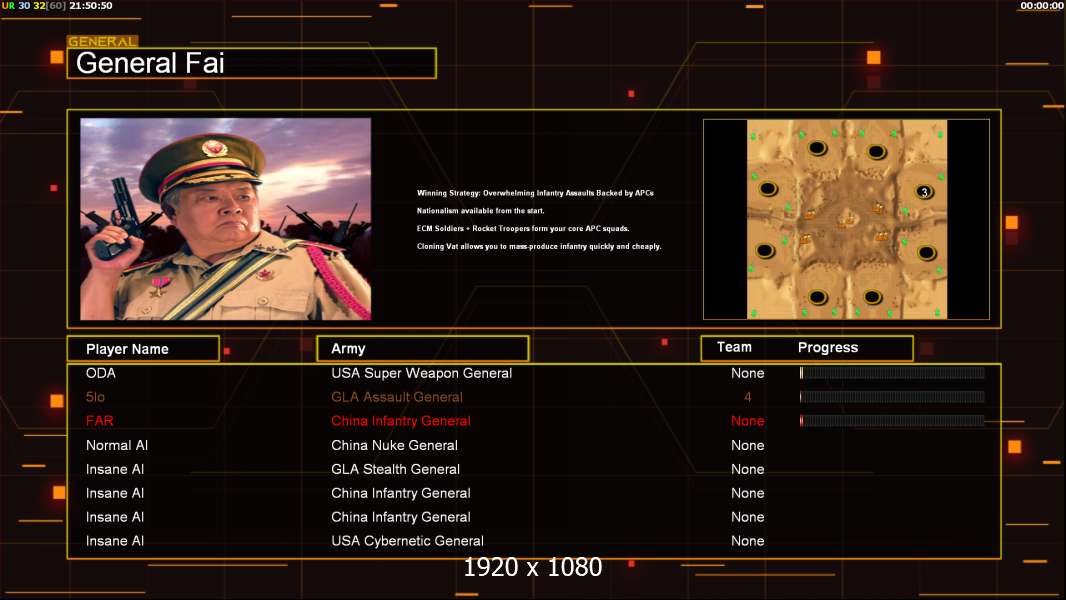Click the FAR player loading progress bar
Image resolution: width=1066 pixels, height=600 pixels.
pyautogui.click(x=892, y=421)
